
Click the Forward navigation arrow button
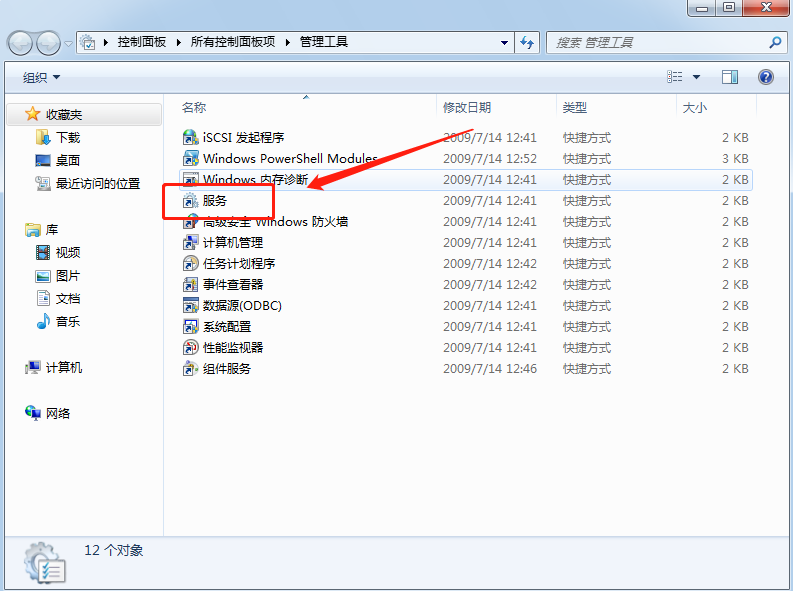pos(48,43)
